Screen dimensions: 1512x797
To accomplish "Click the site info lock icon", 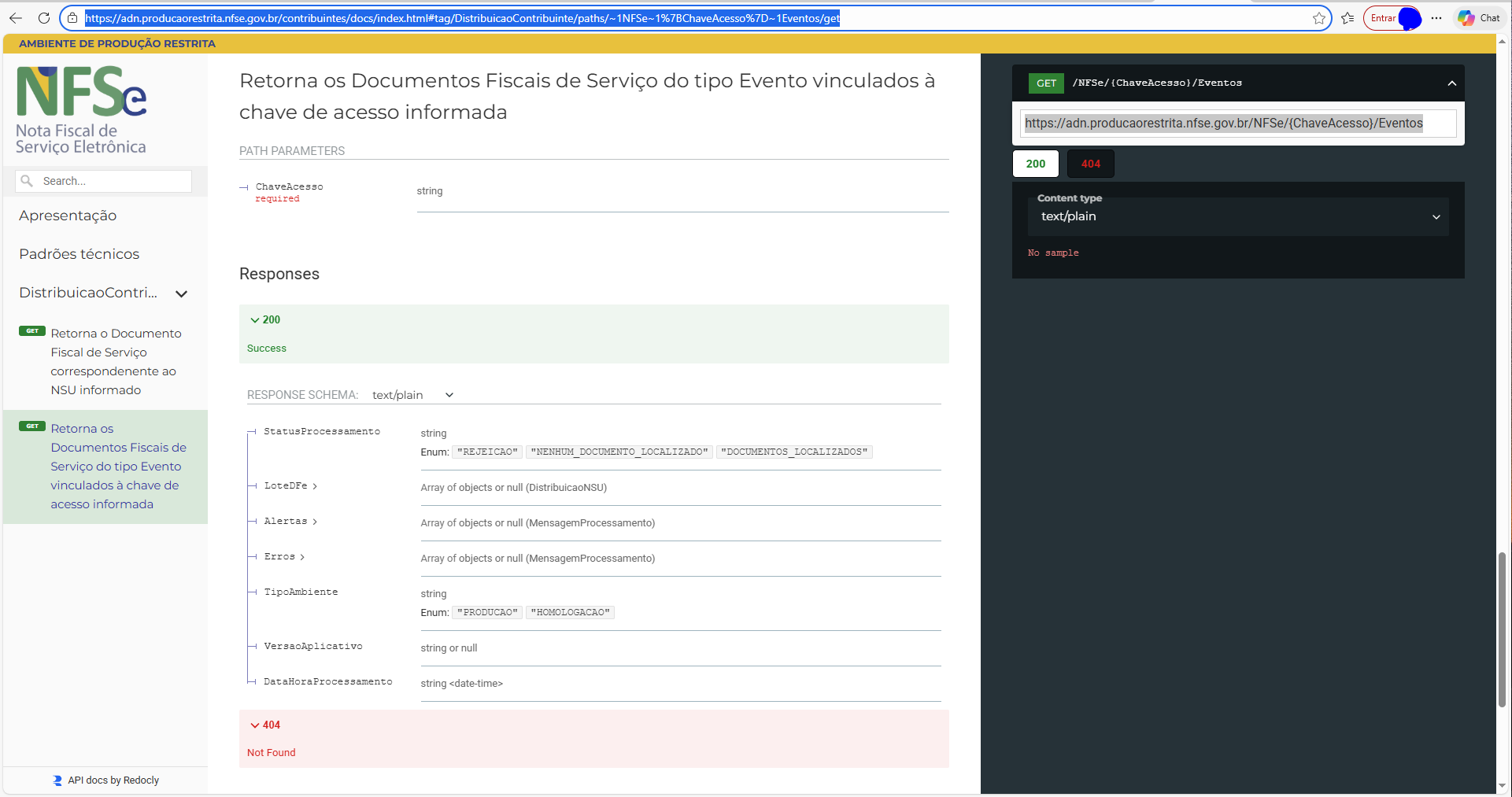I will point(72,18).
